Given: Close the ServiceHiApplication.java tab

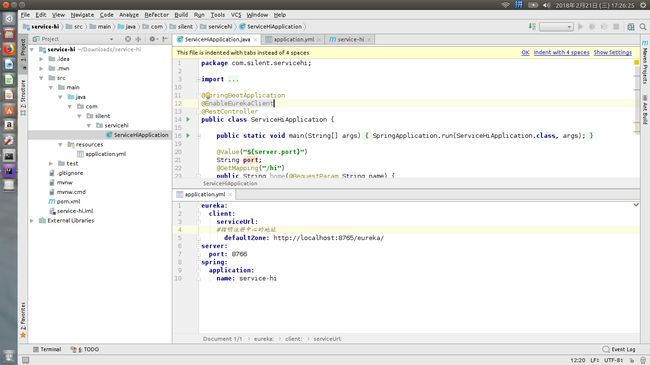Looking at the screenshot, I should (255, 40).
